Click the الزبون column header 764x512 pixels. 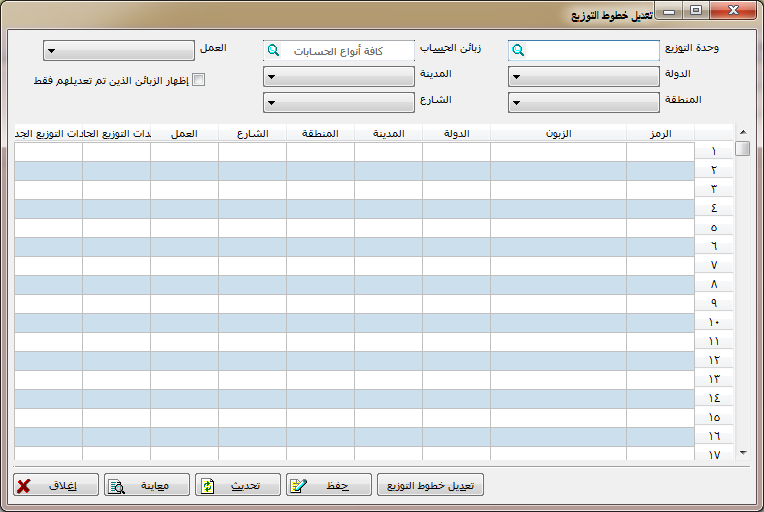tap(558, 133)
